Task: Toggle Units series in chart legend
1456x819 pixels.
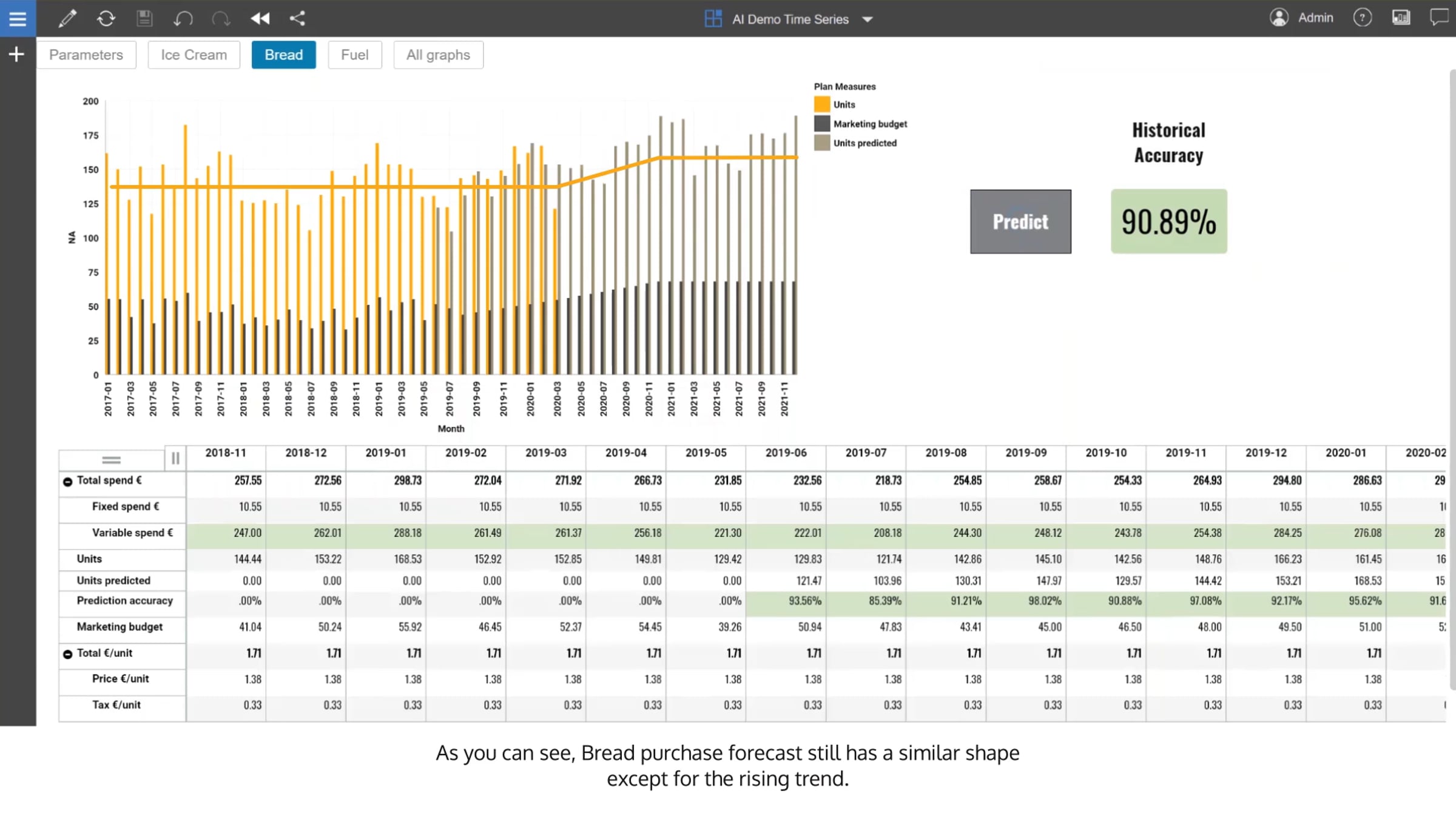Action: (835, 104)
